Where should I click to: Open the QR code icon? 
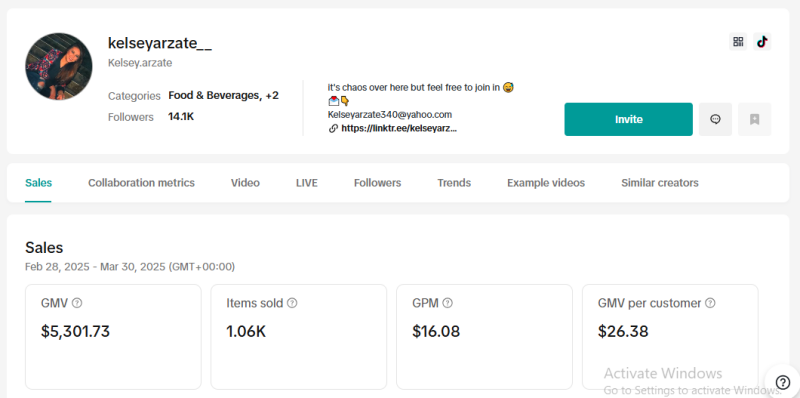(x=738, y=42)
